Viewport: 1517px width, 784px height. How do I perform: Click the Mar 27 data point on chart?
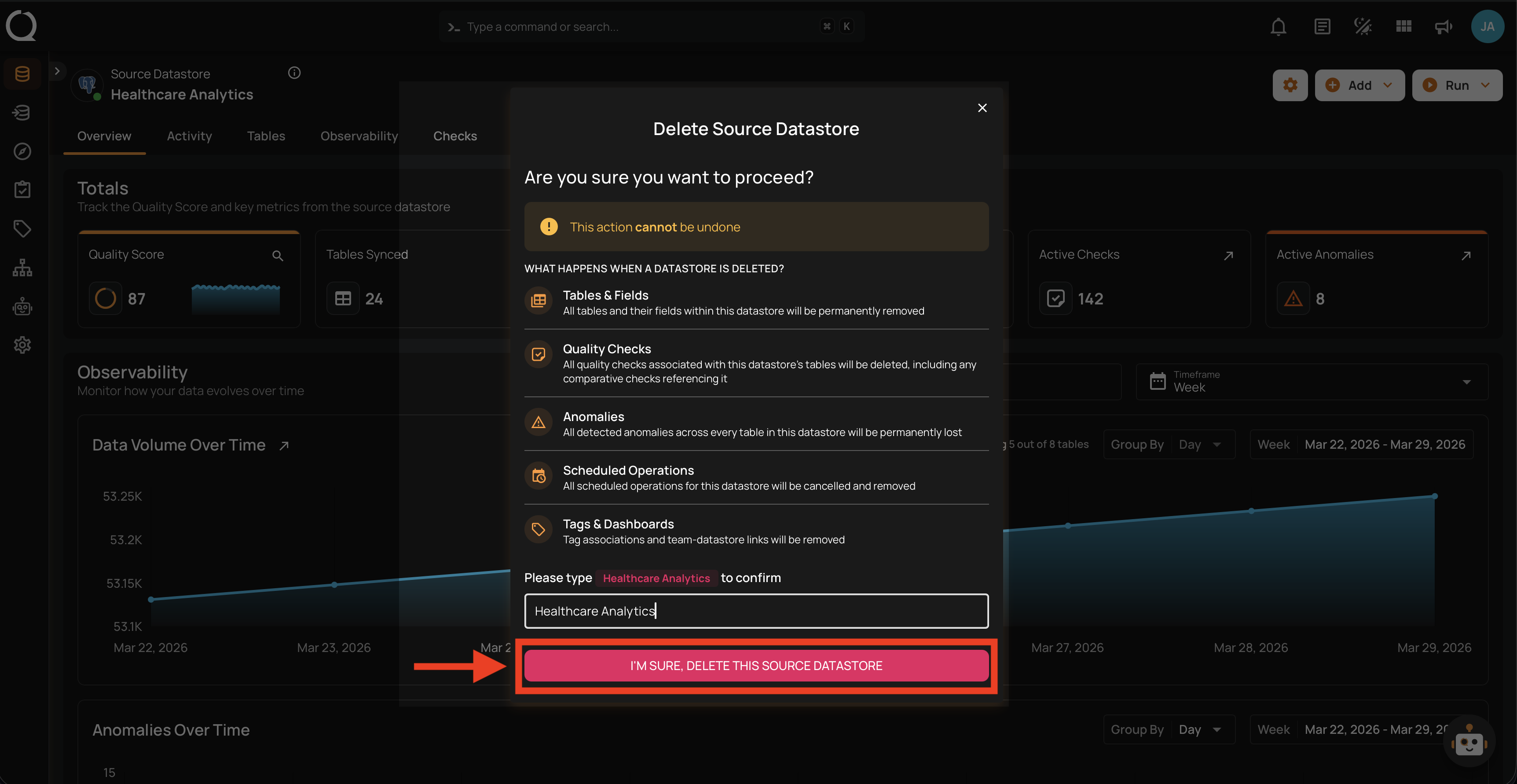1068,525
